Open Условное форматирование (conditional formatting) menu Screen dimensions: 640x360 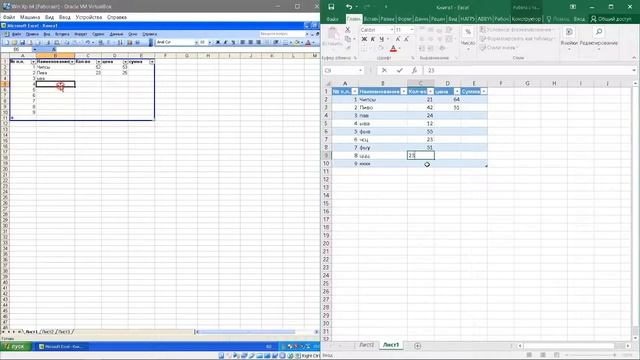click(x=516, y=30)
